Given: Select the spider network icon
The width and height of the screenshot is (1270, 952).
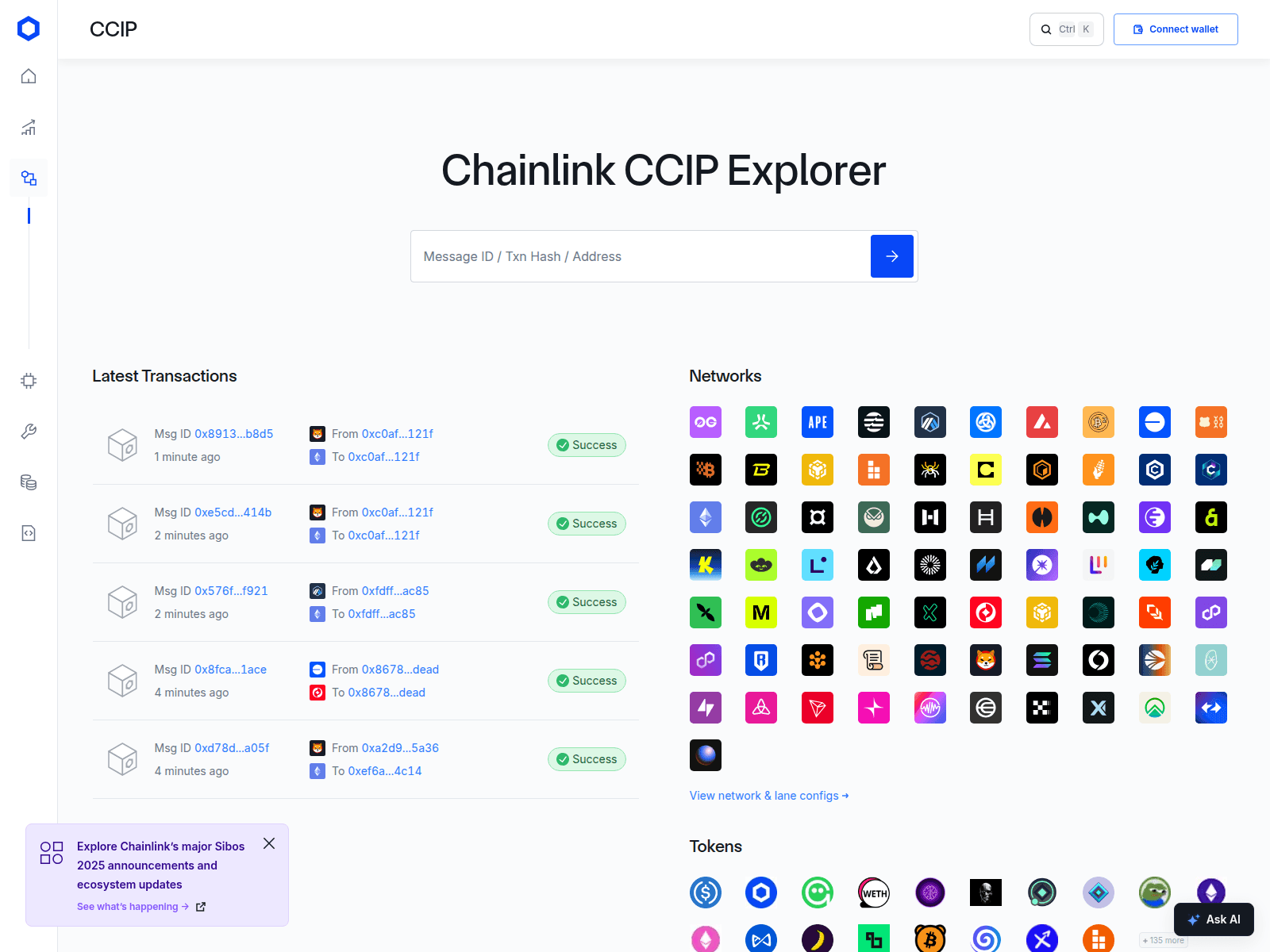Looking at the screenshot, I should [x=929, y=470].
